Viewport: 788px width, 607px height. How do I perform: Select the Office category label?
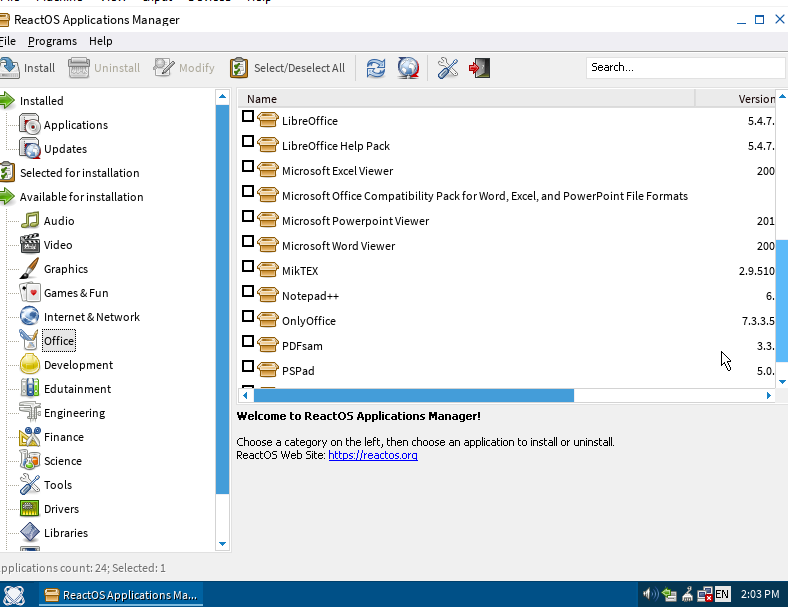click(x=59, y=341)
